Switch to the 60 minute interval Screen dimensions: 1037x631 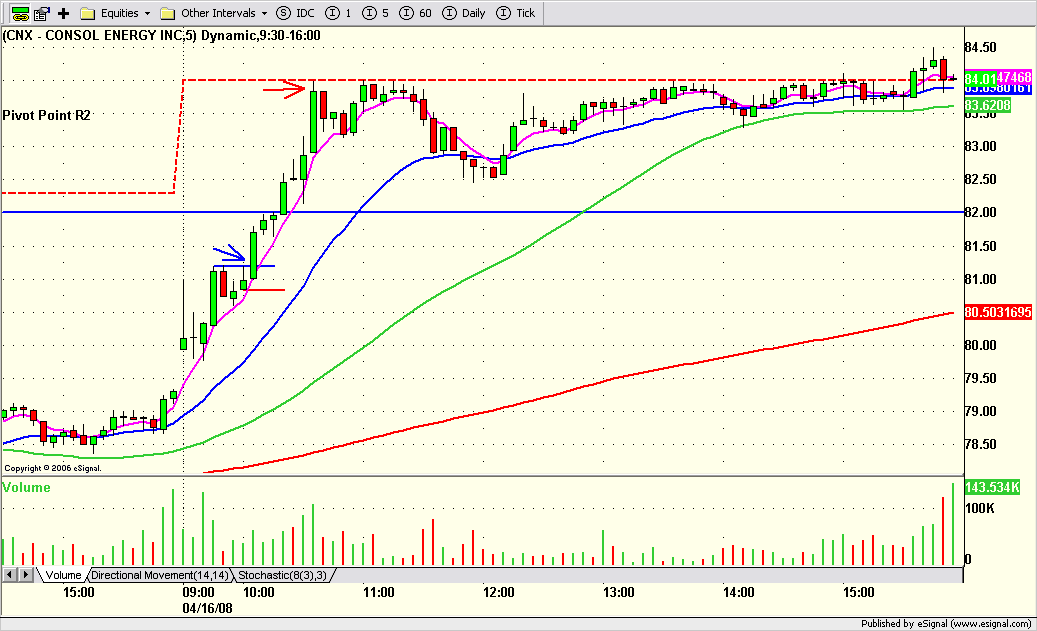[x=417, y=13]
